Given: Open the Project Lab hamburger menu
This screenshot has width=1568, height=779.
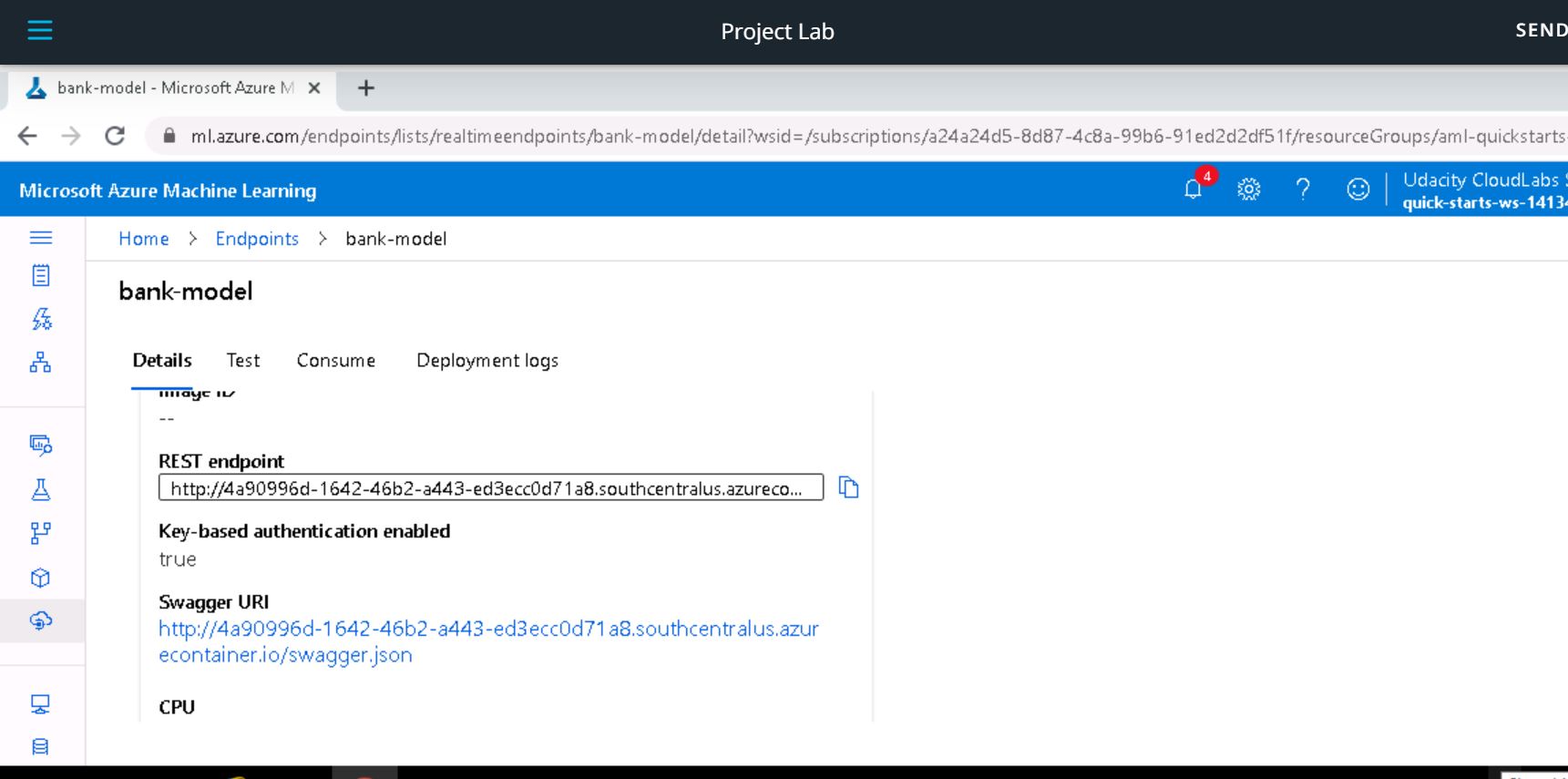Looking at the screenshot, I should click(40, 30).
